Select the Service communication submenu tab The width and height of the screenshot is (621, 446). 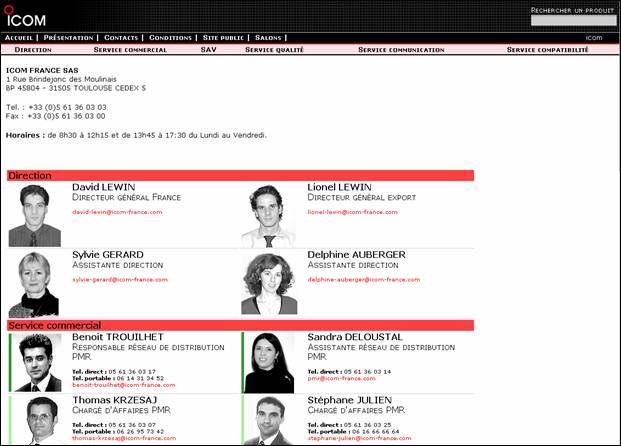point(401,50)
